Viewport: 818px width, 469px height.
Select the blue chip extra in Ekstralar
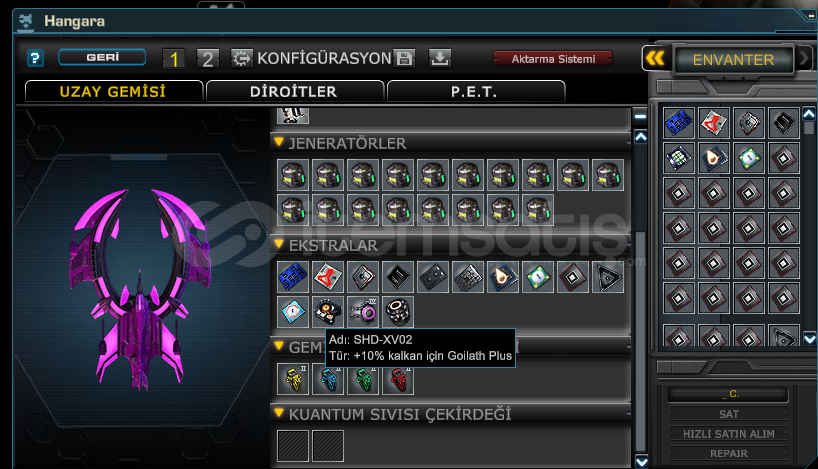click(x=293, y=277)
